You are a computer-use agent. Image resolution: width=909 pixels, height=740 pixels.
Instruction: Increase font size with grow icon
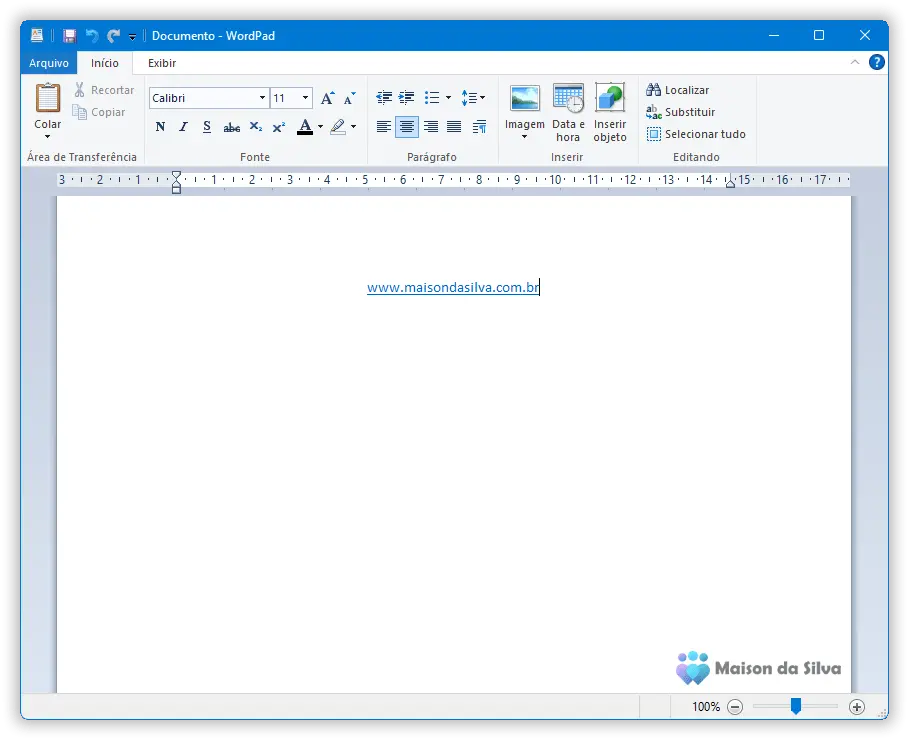[x=327, y=98]
